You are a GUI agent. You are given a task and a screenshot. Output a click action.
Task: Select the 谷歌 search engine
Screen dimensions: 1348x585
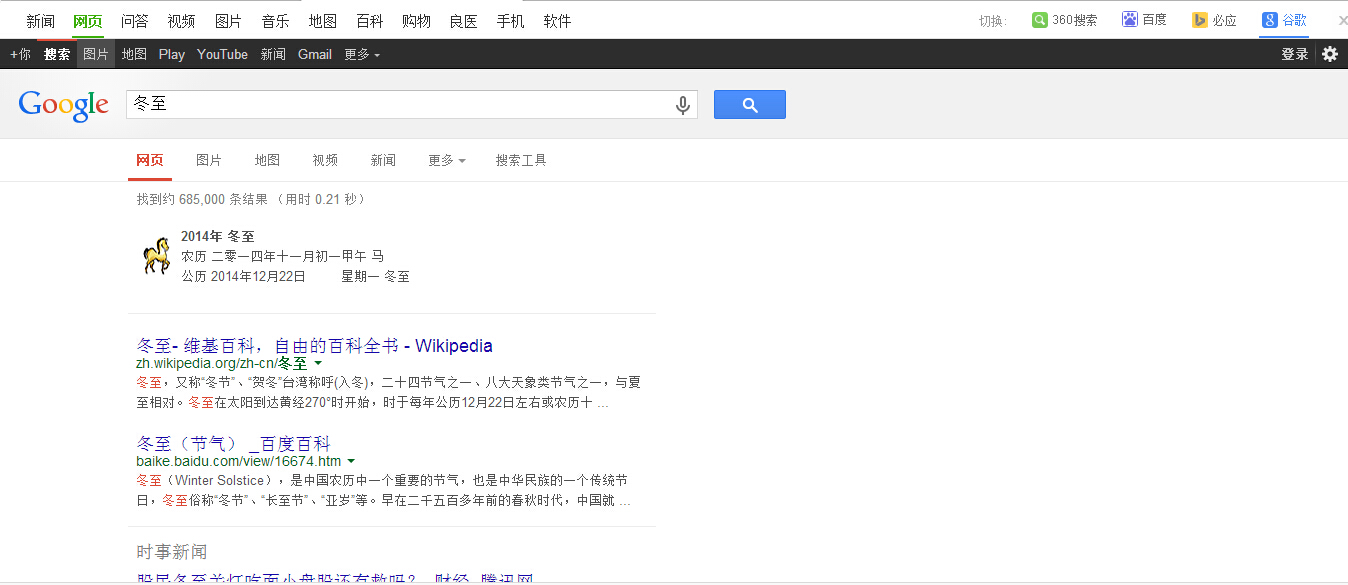1284,20
